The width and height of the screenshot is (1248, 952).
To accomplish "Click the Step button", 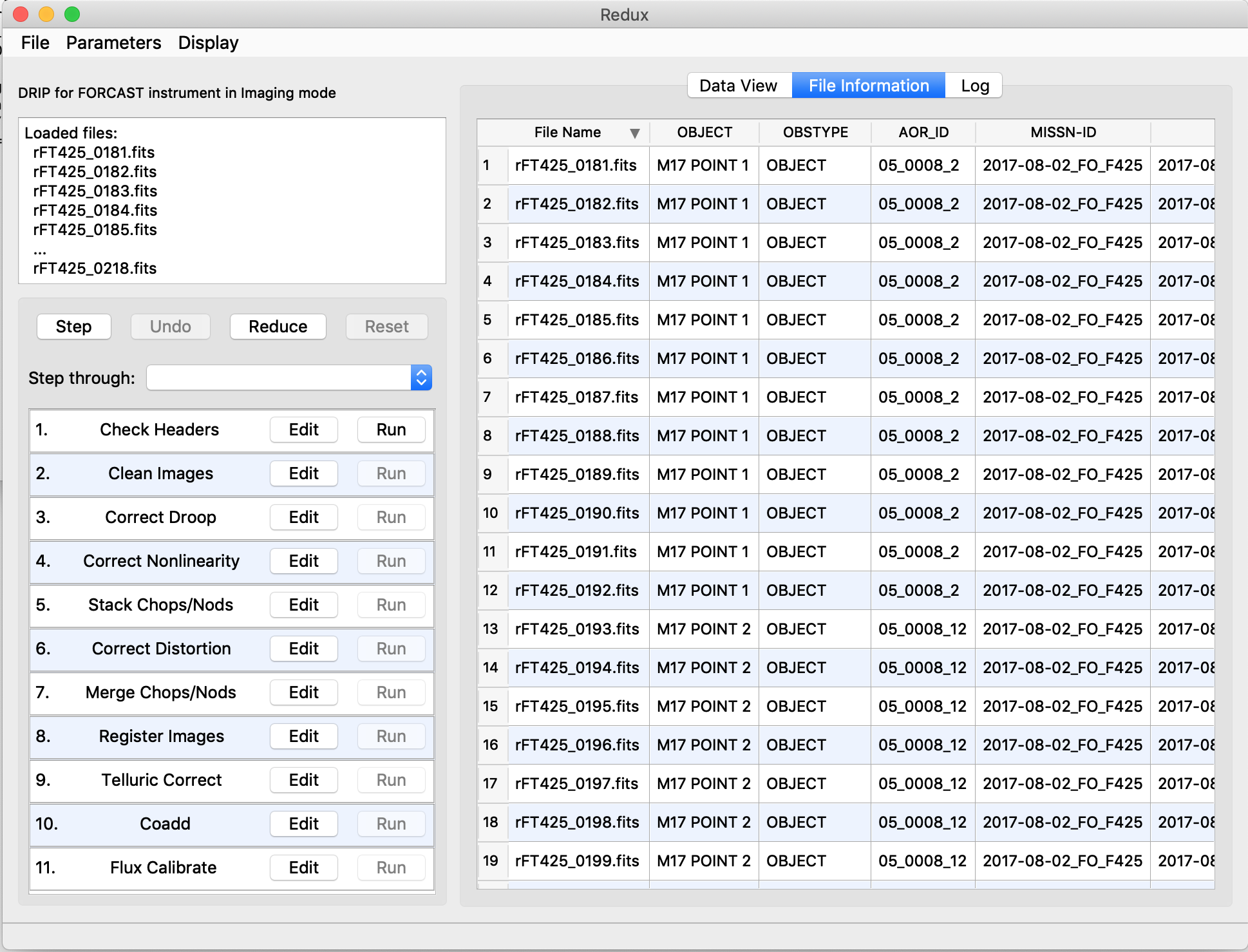I will click(x=73, y=327).
